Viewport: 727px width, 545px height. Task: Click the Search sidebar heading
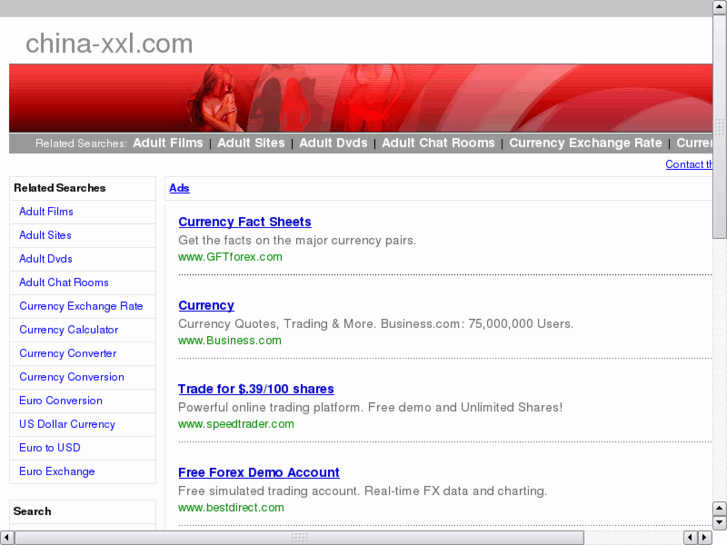(x=32, y=511)
